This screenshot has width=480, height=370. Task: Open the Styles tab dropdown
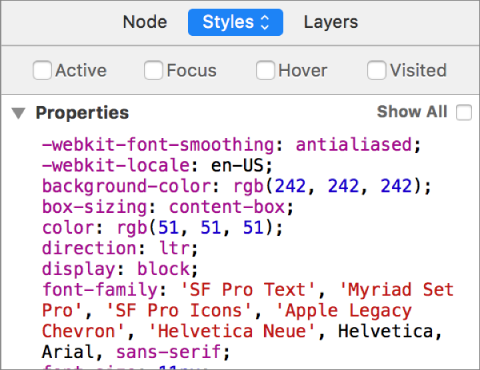pos(235,22)
